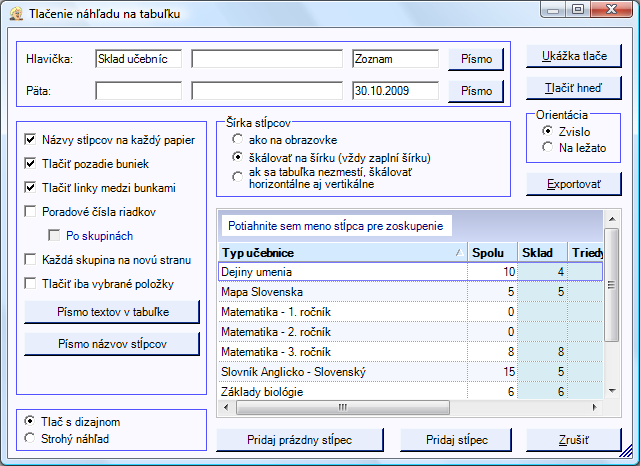Open 'Písmo názvov stĺpcov' font settings
The height and width of the screenshot is (466, 640).
[x=112, y=344]
